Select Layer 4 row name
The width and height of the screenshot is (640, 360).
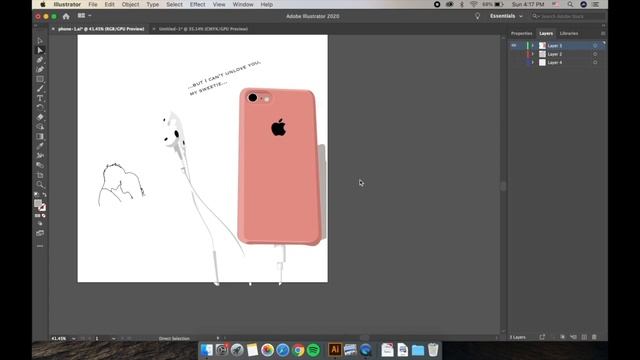click(x=555, y=62)
